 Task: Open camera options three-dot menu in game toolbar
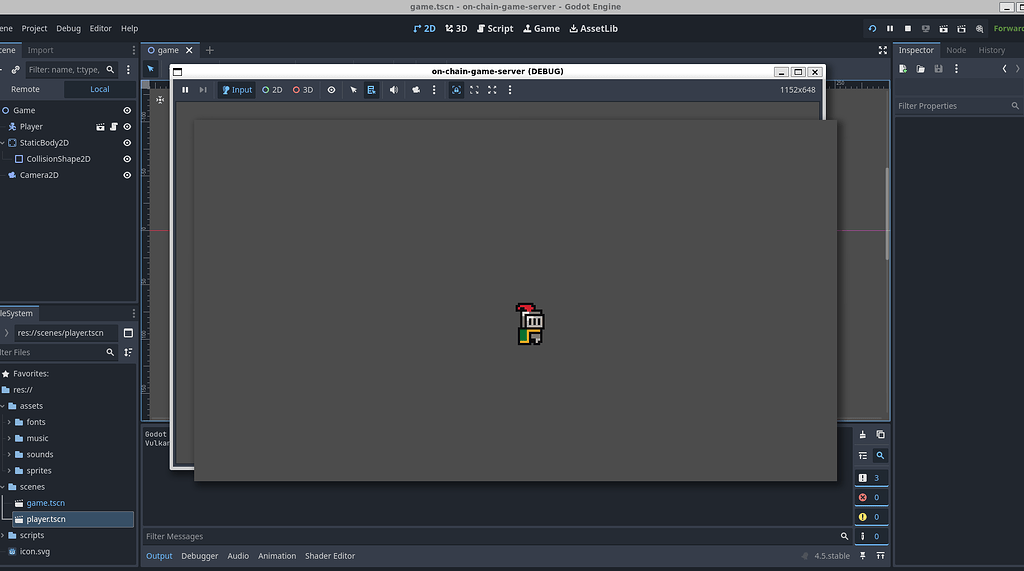pos(434,90)
